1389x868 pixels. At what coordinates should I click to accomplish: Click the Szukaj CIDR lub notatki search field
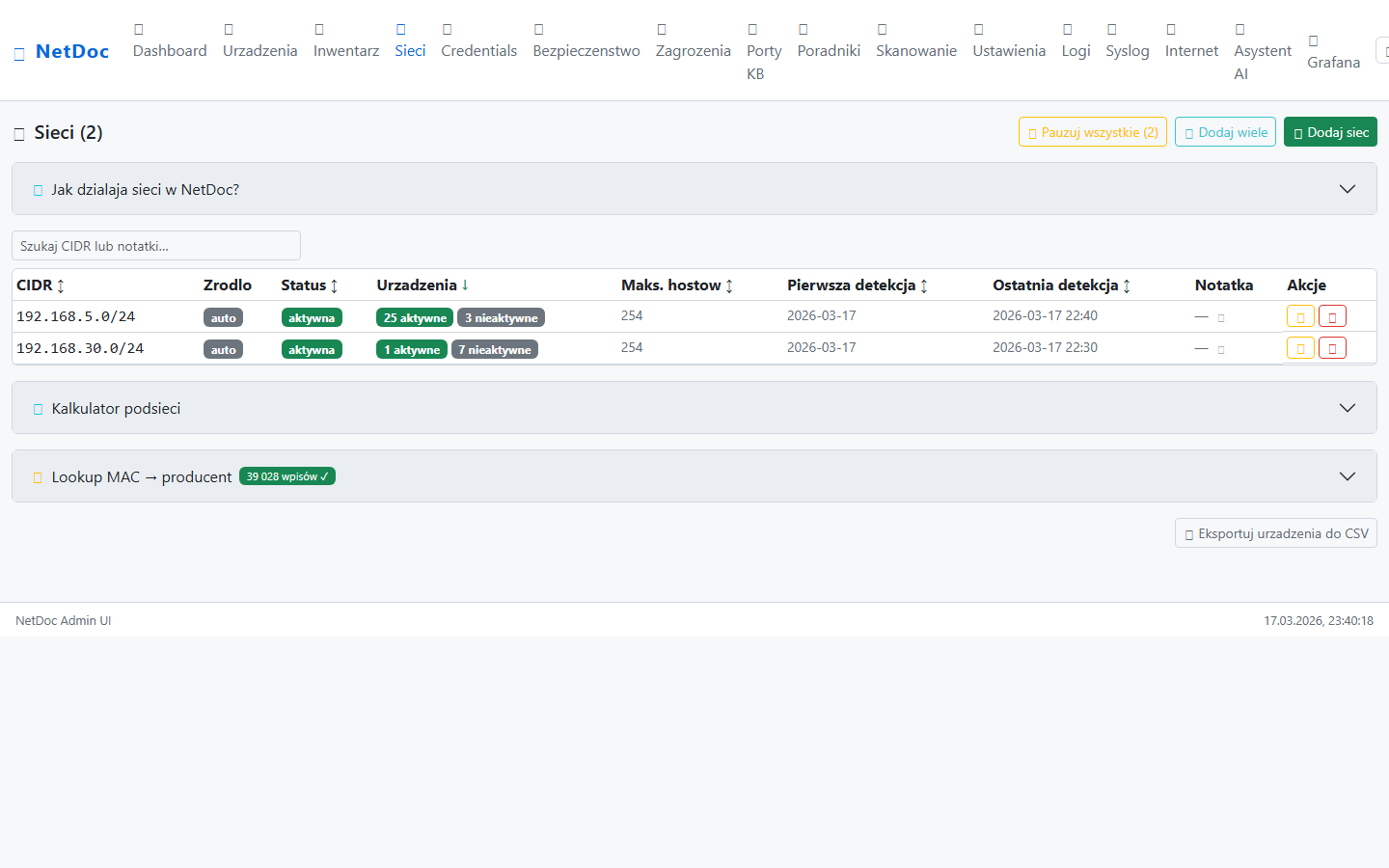(x=156, y=246)
